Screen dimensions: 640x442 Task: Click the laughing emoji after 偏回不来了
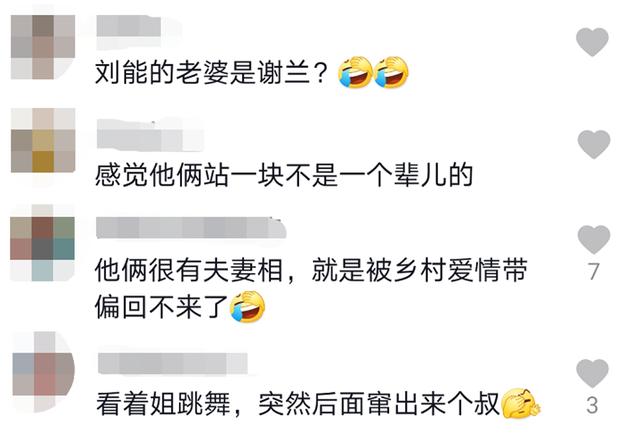pyautogui.click(x=247, y=307)
